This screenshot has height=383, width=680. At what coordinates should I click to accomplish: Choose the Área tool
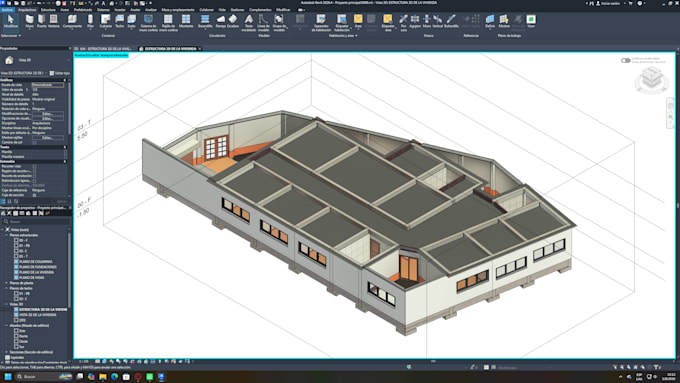point(358,21)
